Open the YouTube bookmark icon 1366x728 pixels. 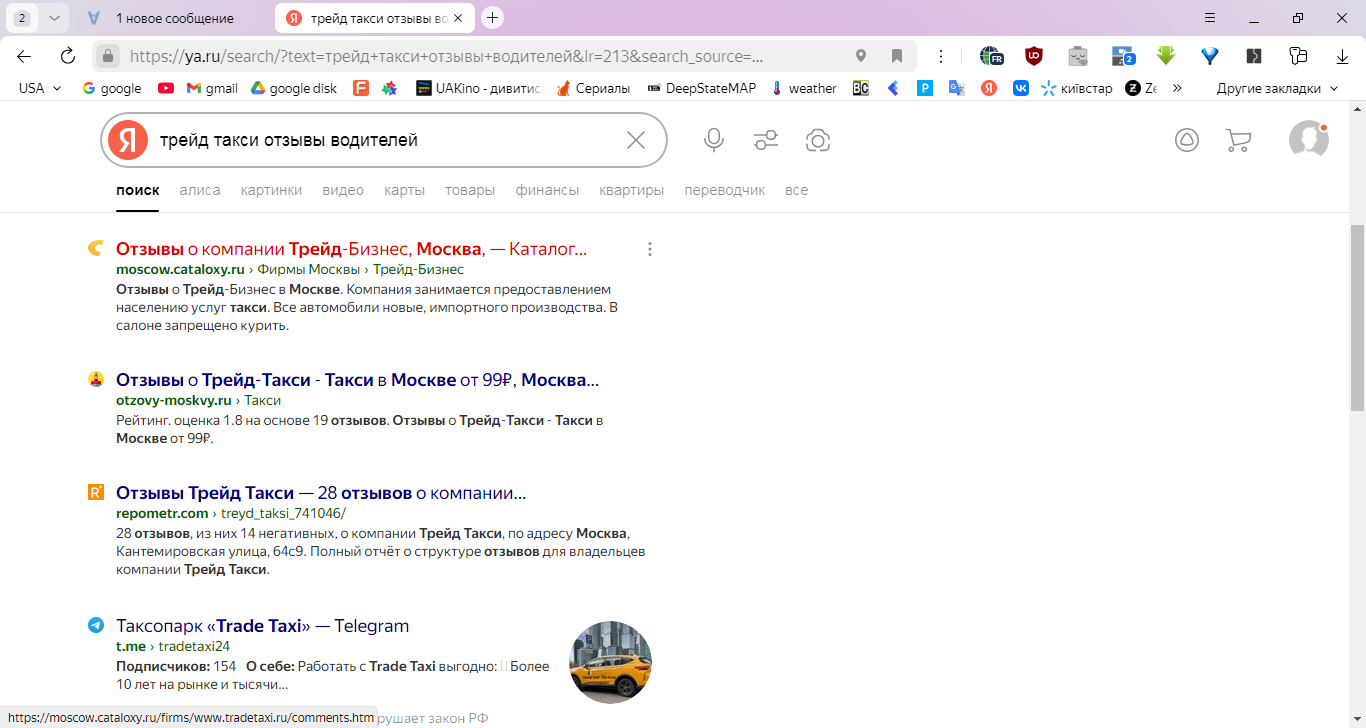[x=166, y=88]
